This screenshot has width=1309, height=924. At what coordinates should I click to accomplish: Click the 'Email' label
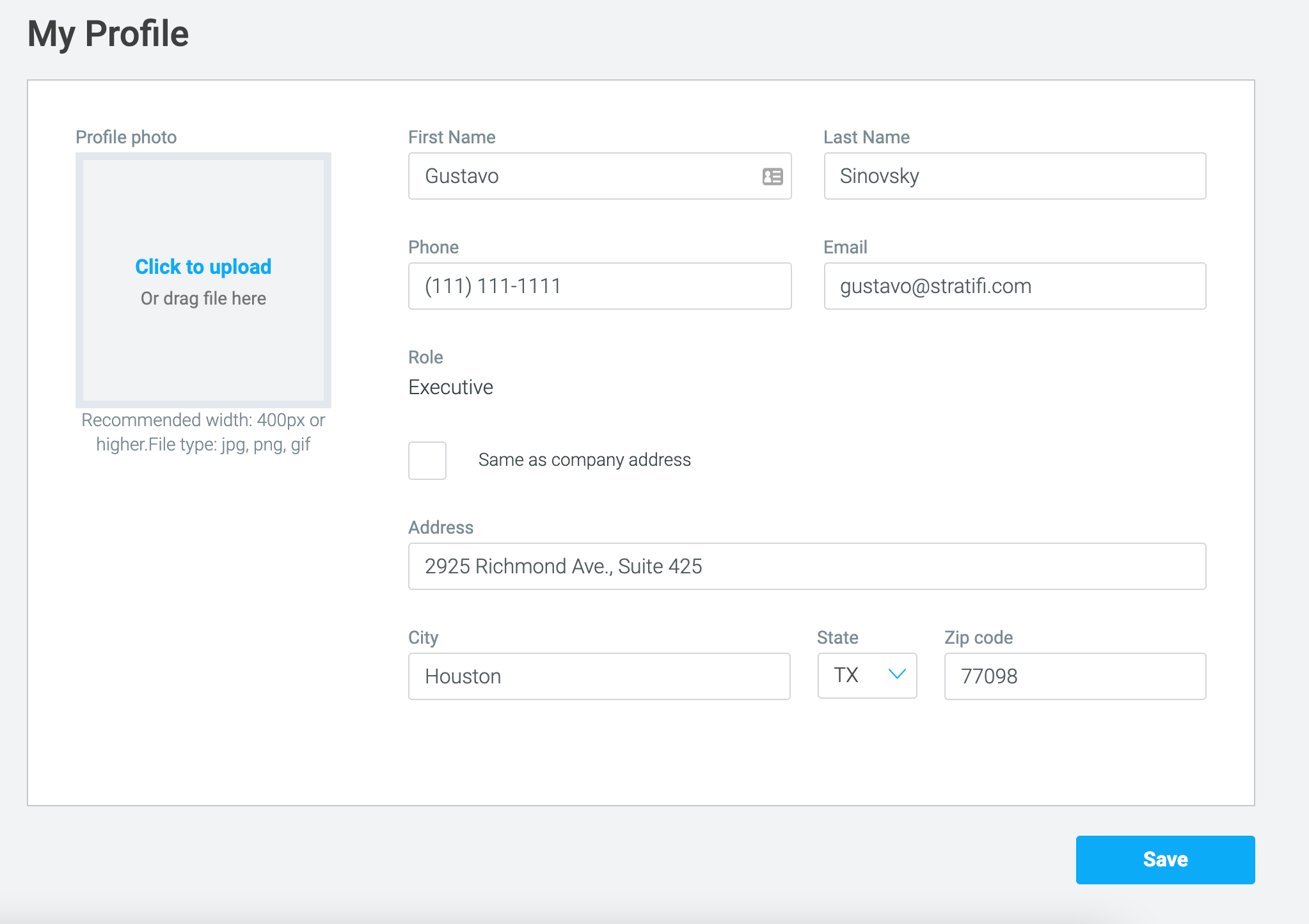coord(845,247)
